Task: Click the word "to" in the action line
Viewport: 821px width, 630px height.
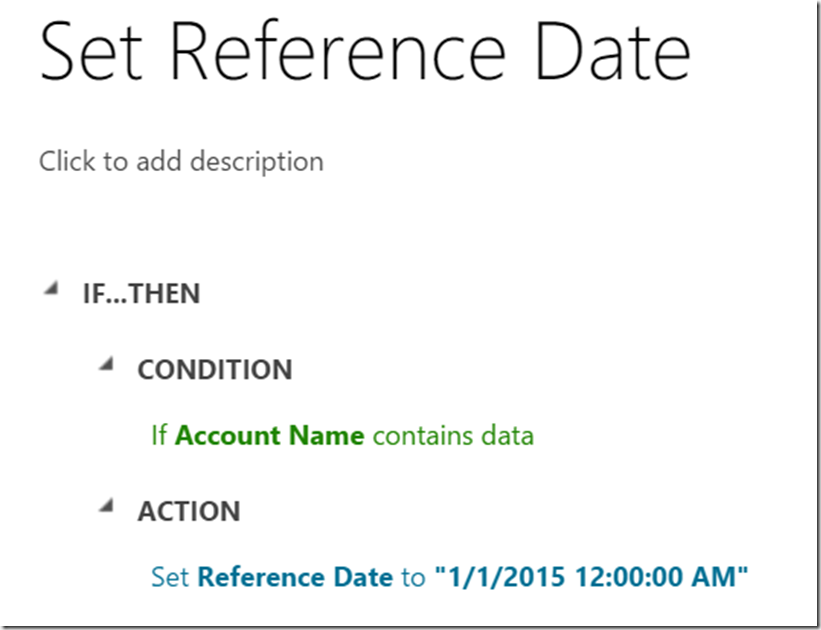Action: [x=413, y=577]
